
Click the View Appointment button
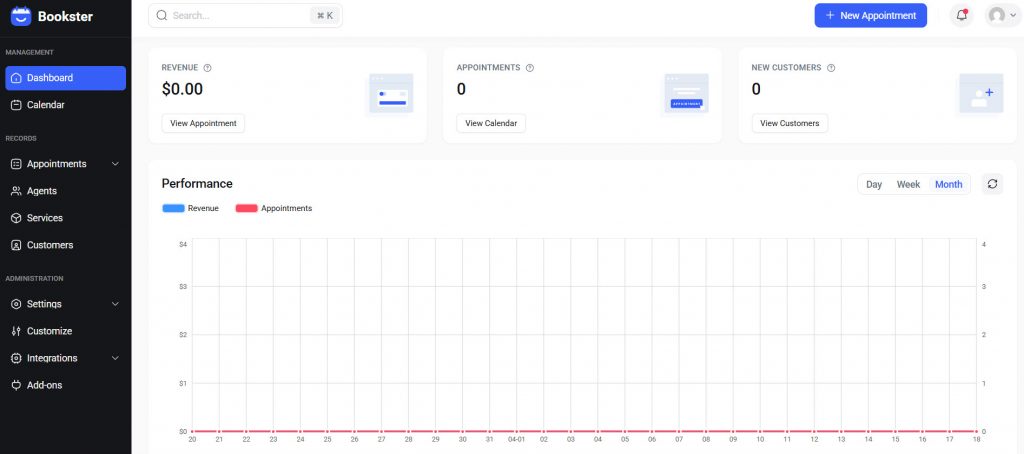(x=203, y=123)
